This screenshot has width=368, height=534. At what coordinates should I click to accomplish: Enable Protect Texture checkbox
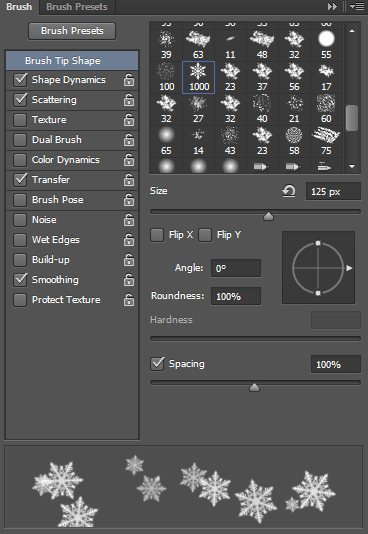20,300
